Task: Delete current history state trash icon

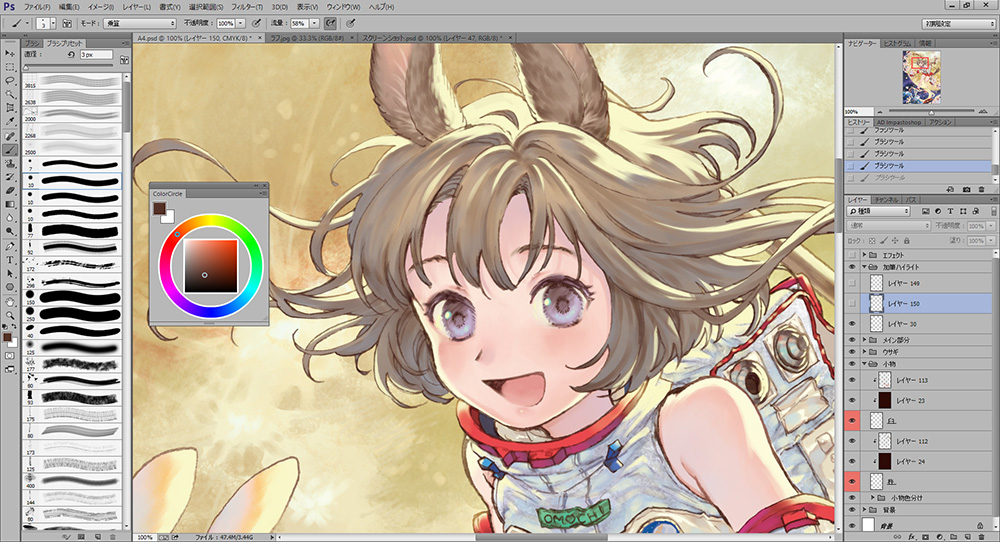Action: [982, 189]
